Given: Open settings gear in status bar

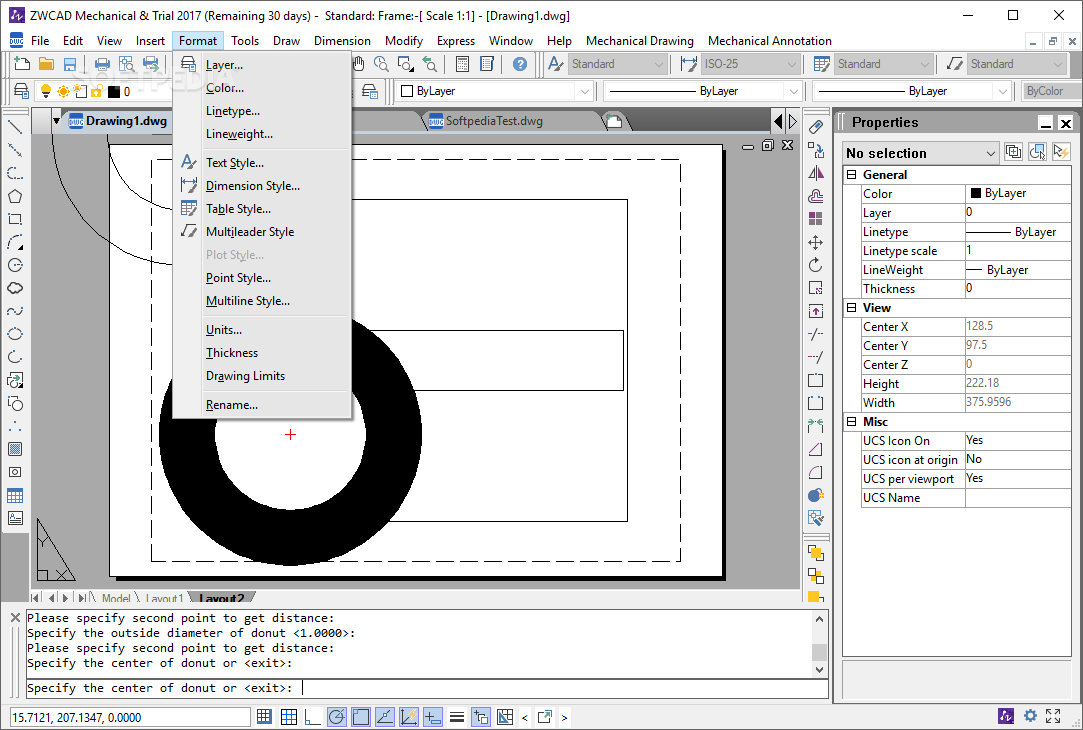Looking at the screenshot, I should pyautogui.click(x=1031, y=716).
